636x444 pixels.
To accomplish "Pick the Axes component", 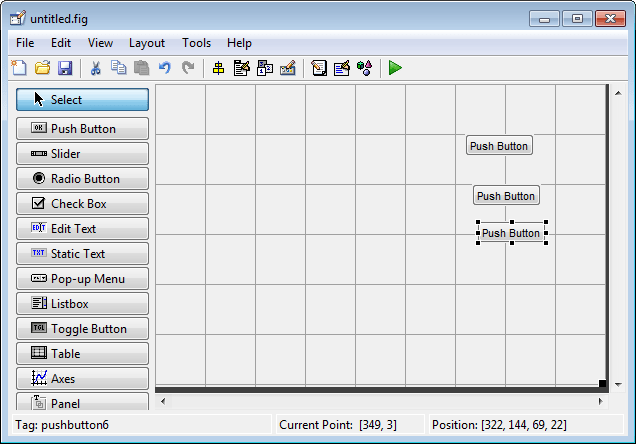I will pos(82,379).
